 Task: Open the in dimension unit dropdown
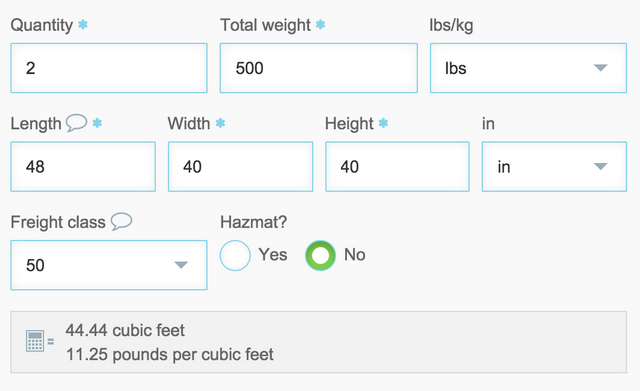coord(554,167)
